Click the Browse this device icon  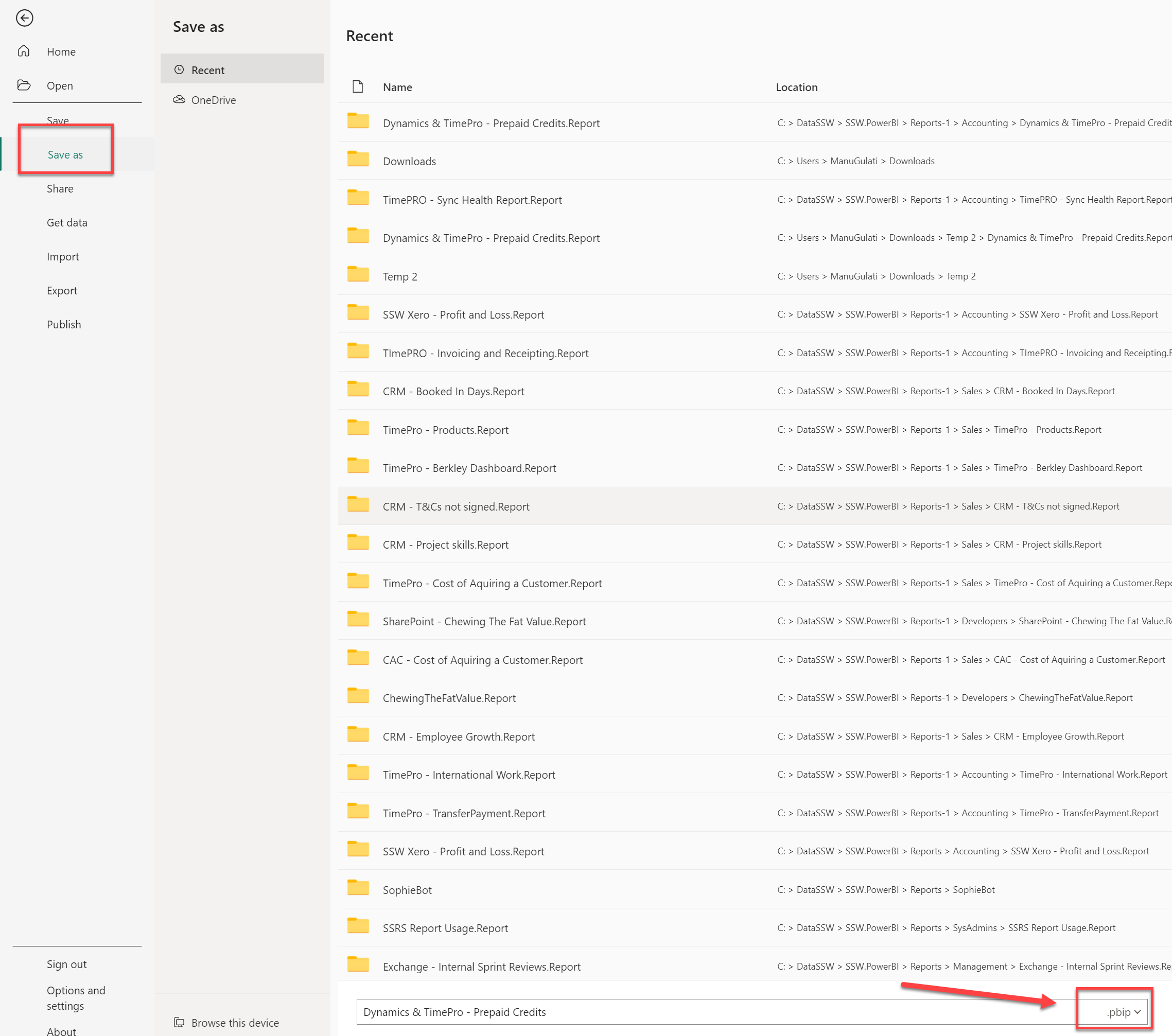179,1022
